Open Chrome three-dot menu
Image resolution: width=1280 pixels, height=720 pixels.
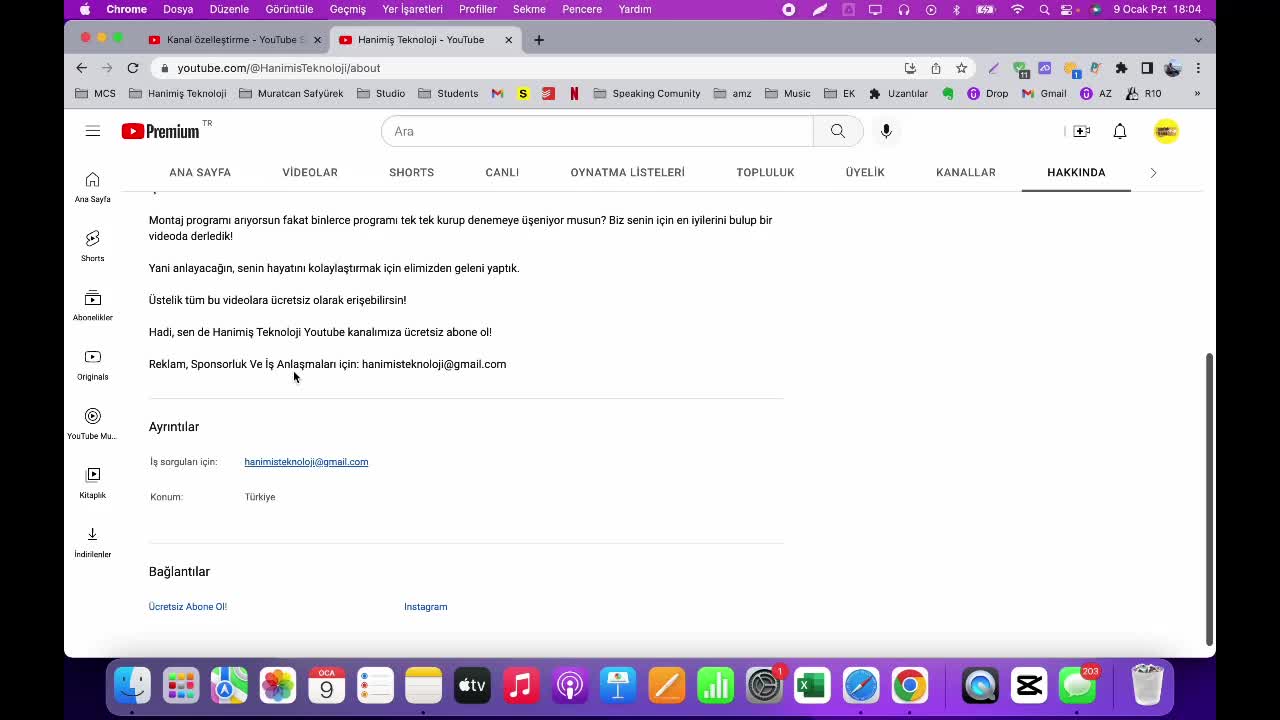1198,68
